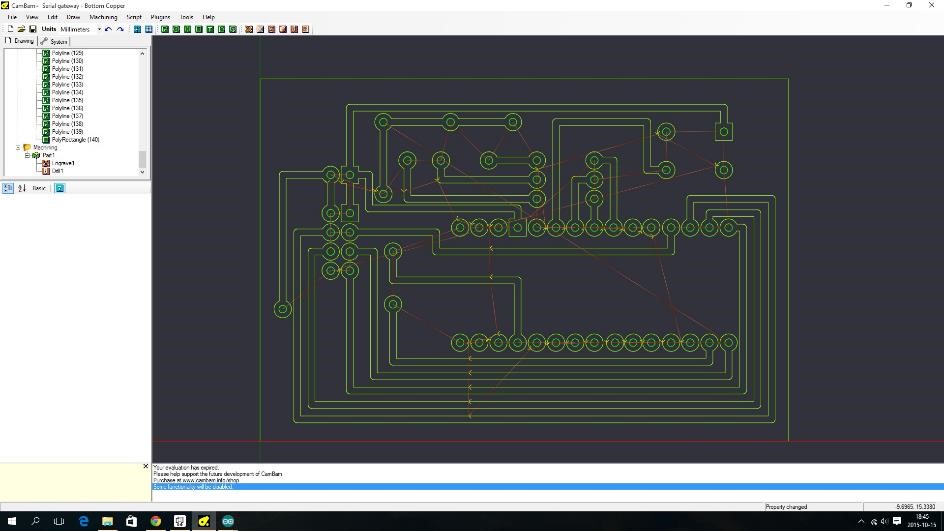The width and height of the screenshot is (944, 531).
Task: Click cursor coordinates in status bar
Action: [916, 507]
